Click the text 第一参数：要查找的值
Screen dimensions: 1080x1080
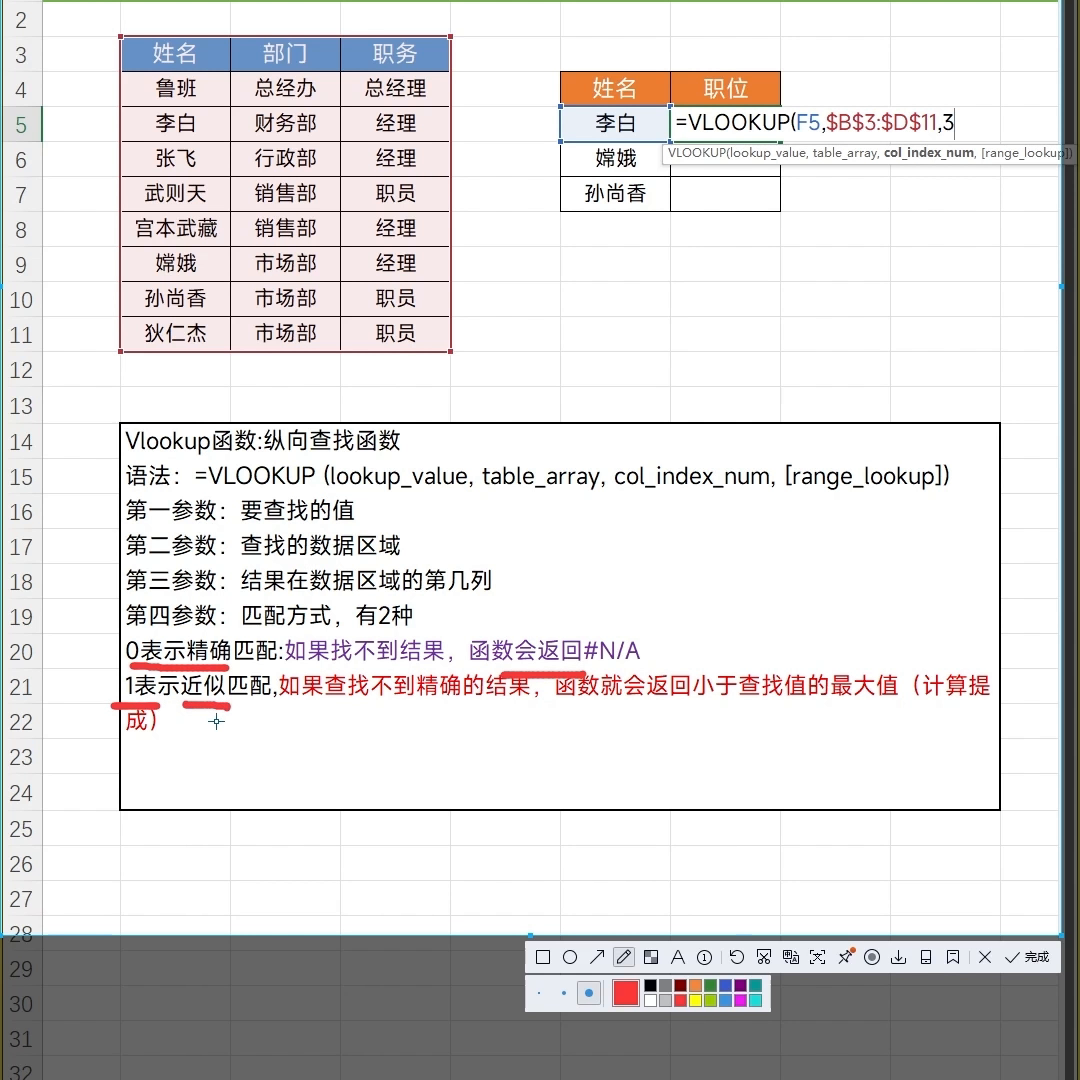(x=240, y=510)
